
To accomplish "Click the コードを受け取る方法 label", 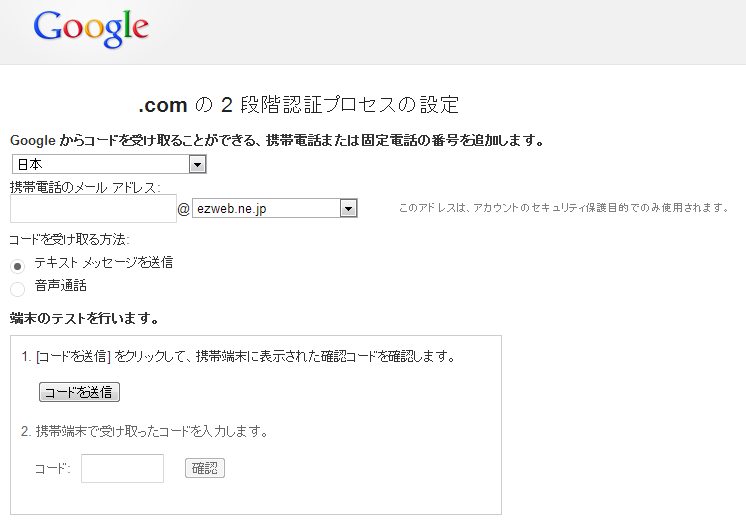I will [69, 239].
